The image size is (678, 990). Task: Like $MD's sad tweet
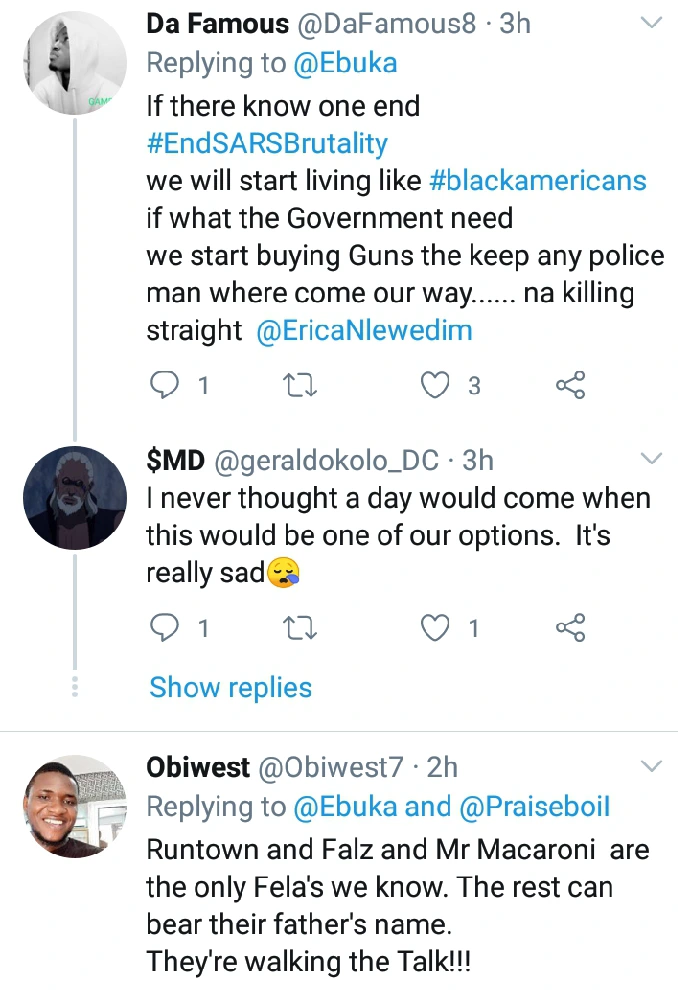point(436,628)
